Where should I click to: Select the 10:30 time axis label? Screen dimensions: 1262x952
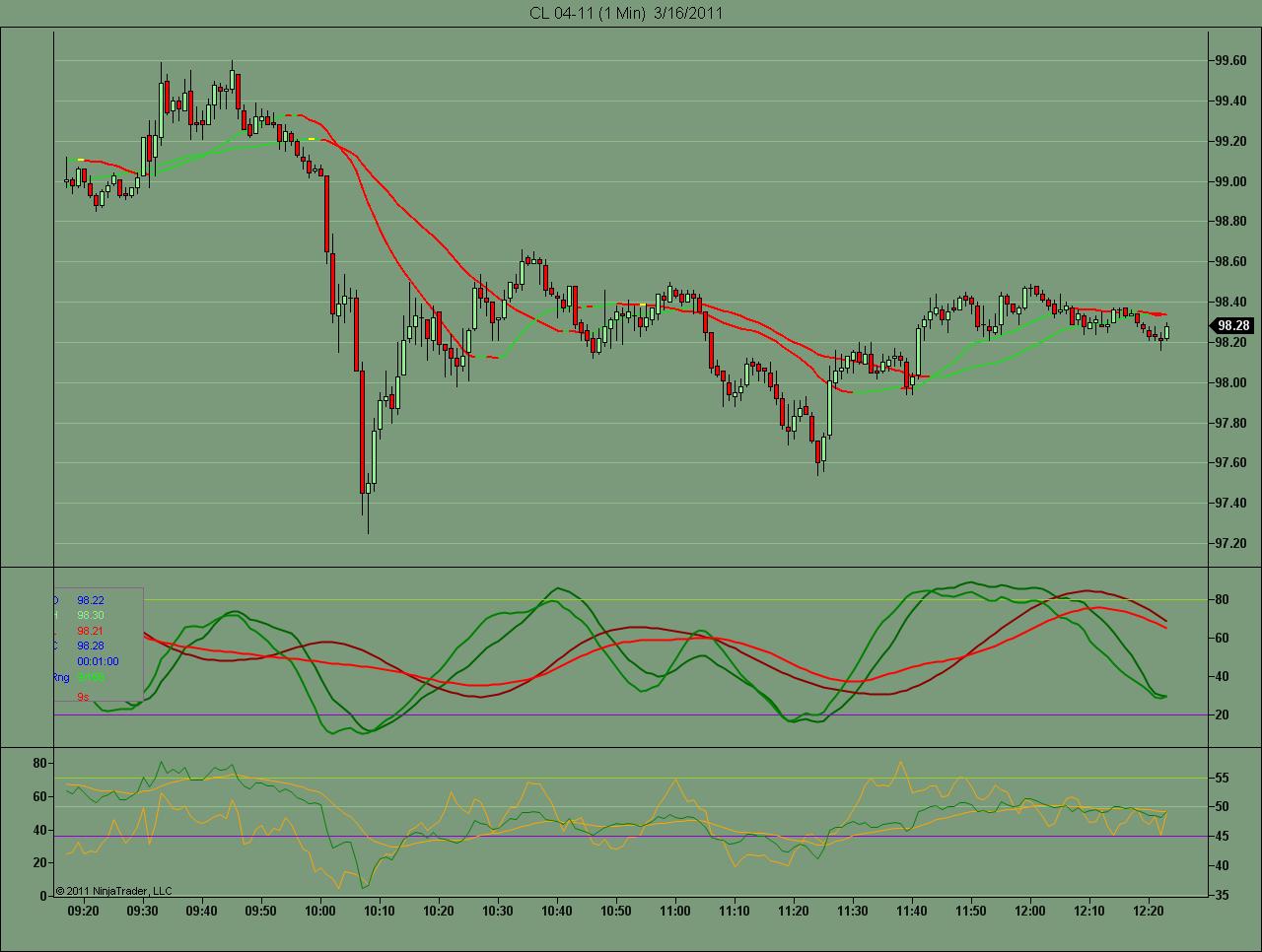(498, 912)
